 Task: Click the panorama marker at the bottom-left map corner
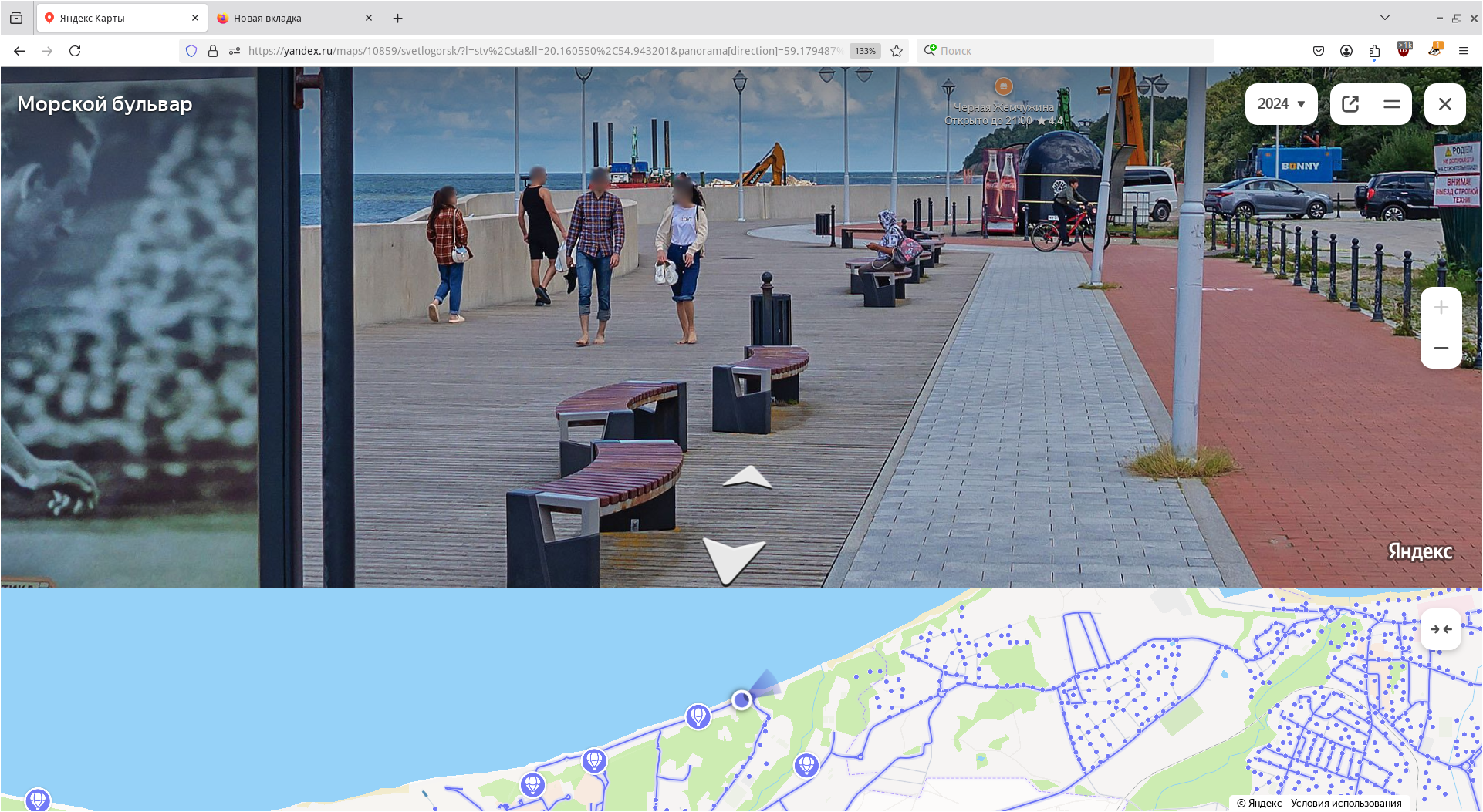pyautogui.click(x=38, y=800)
